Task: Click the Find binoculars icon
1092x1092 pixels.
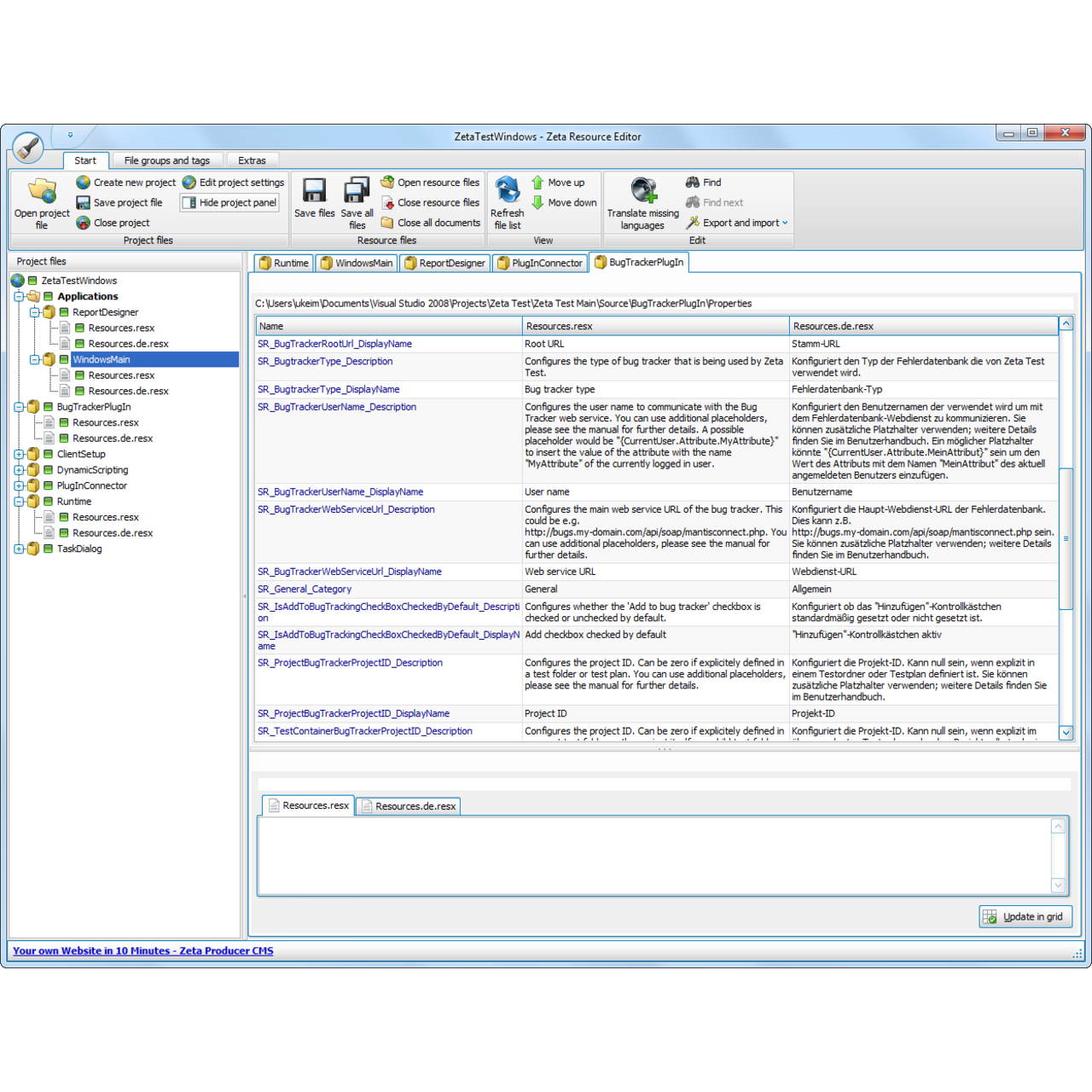Action: coord(693,183)
